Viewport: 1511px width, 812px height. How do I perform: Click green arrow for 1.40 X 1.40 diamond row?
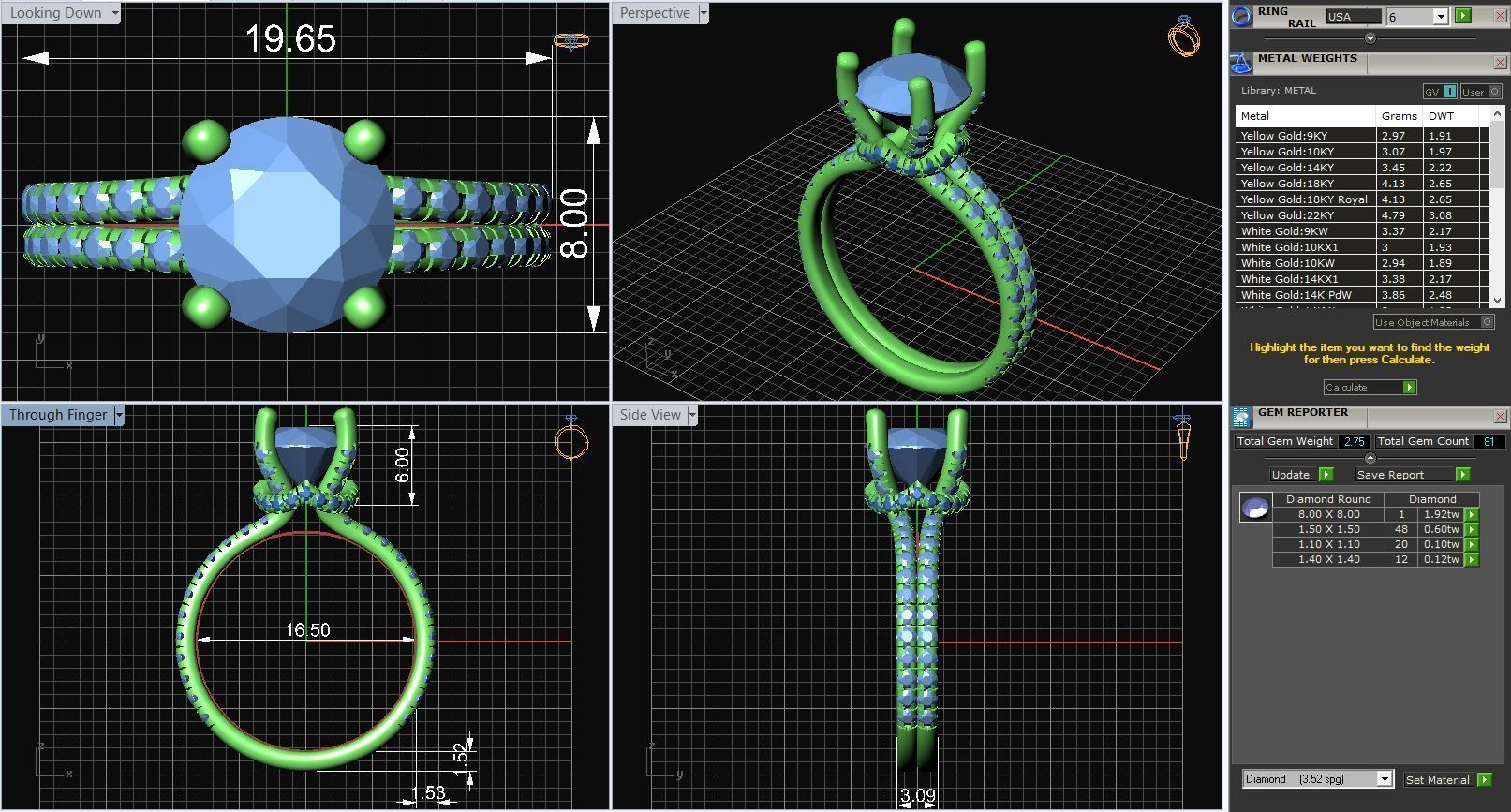[1471, 559]
